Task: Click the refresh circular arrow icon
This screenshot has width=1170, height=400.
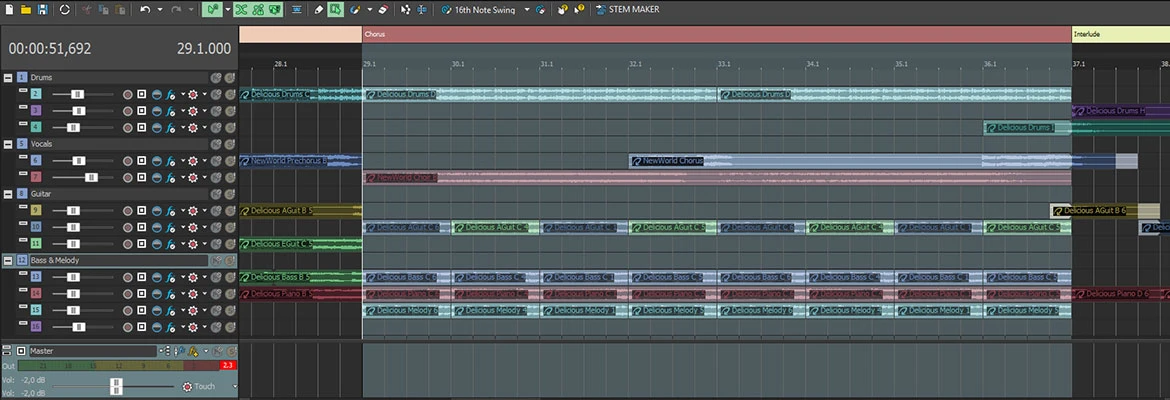Action: tap(65, 9)
